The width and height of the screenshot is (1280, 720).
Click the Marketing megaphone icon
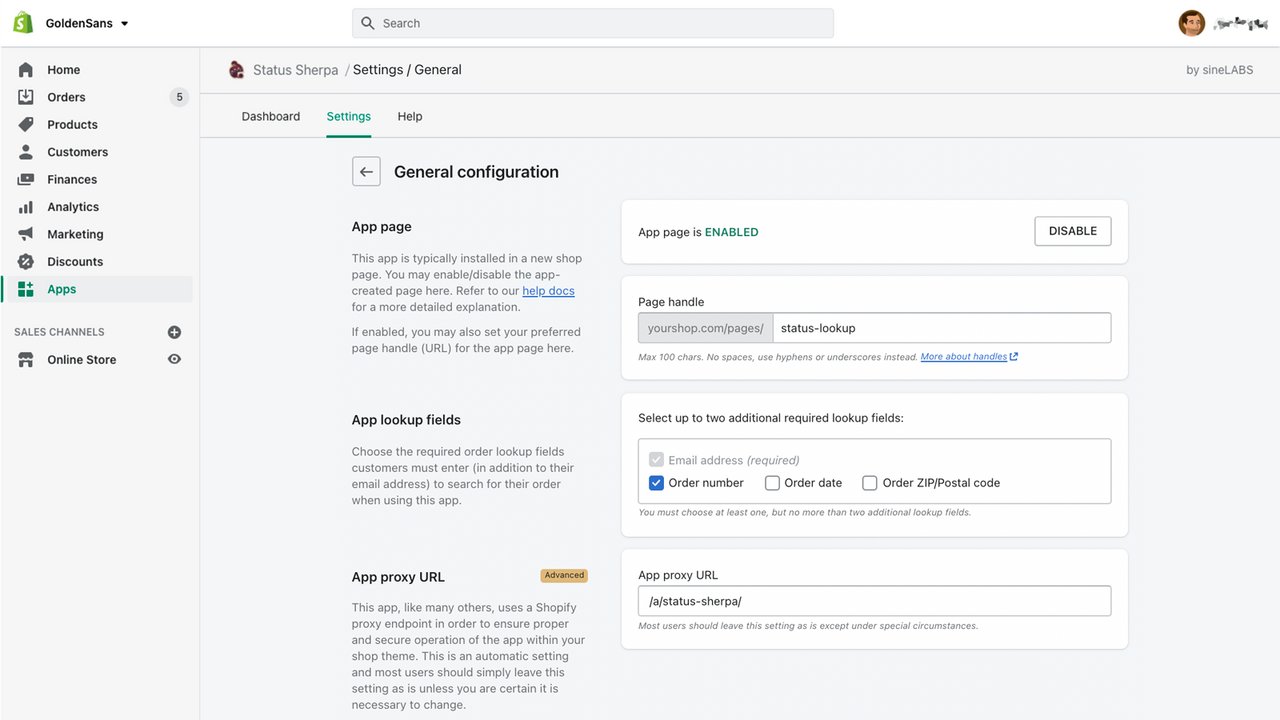tap(26, 234)
